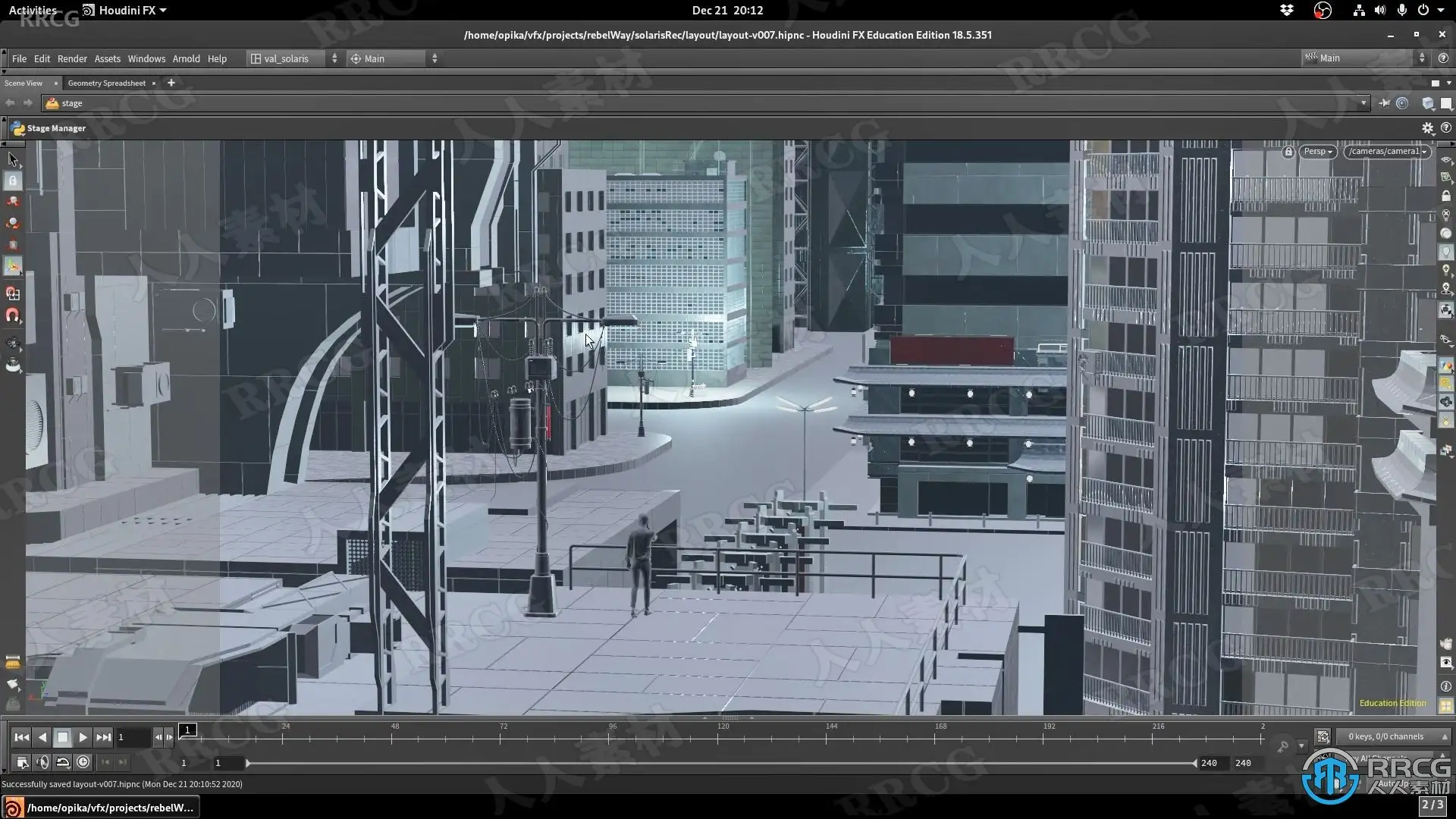Open the val_solaris desktop selector dropdown
The height and width of the screenshot is (819, 1456).
pos(293,58)
